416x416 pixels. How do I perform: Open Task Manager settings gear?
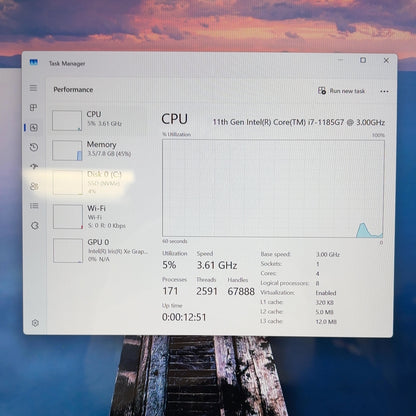point(35,323)
